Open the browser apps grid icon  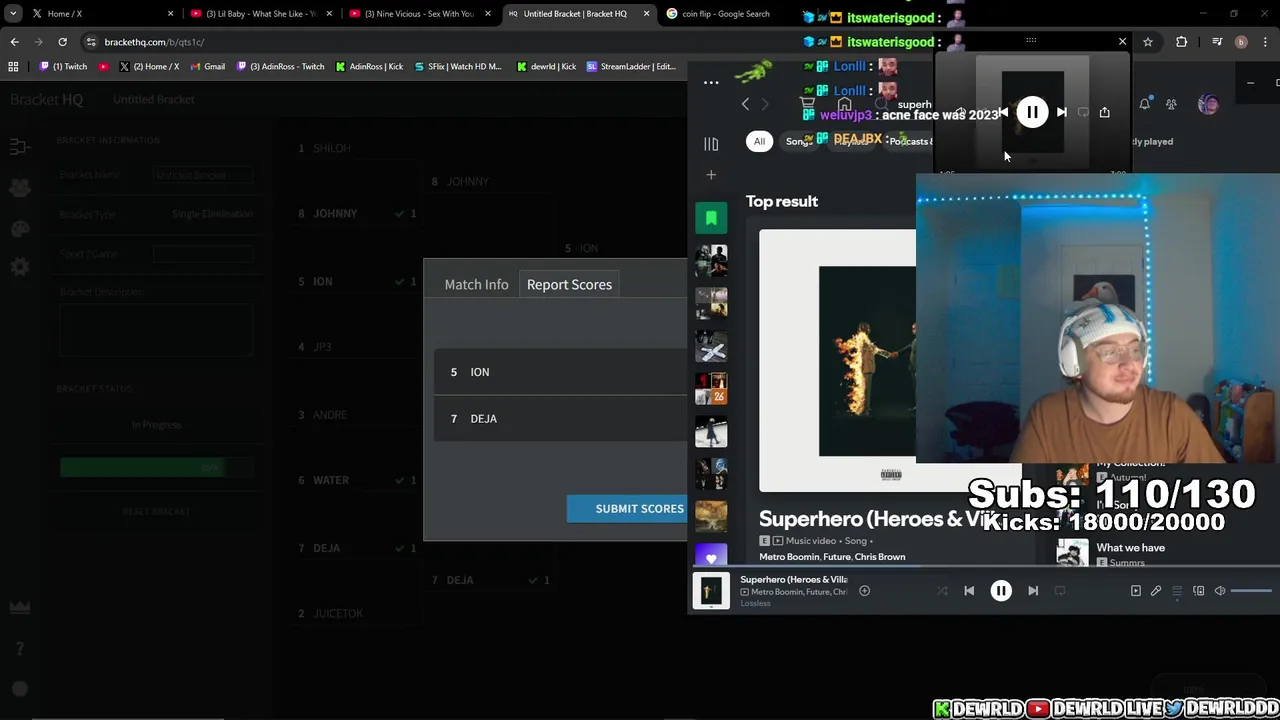pos(13,67)
